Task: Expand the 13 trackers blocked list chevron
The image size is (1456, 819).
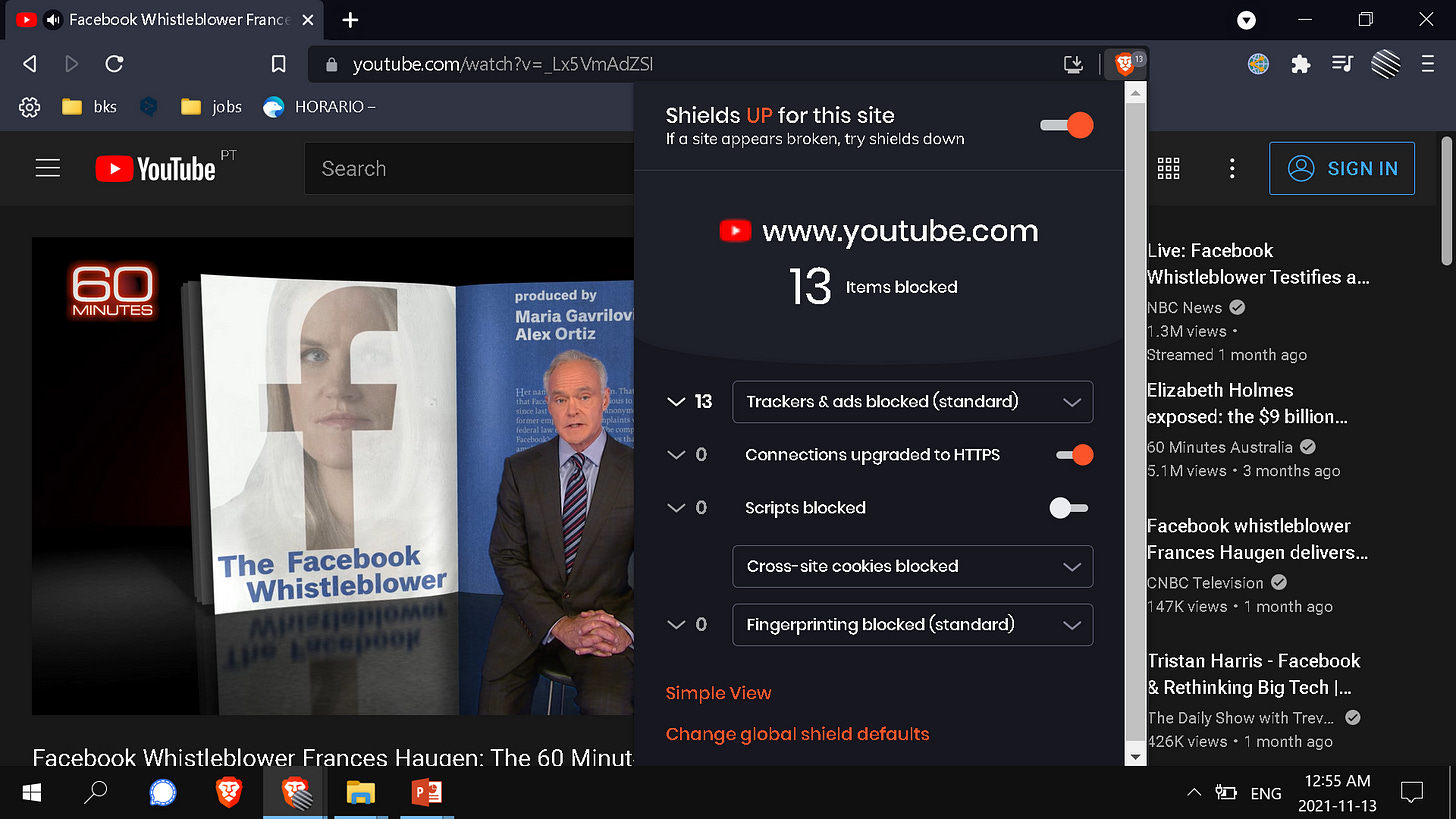Action: coord(676,402)
